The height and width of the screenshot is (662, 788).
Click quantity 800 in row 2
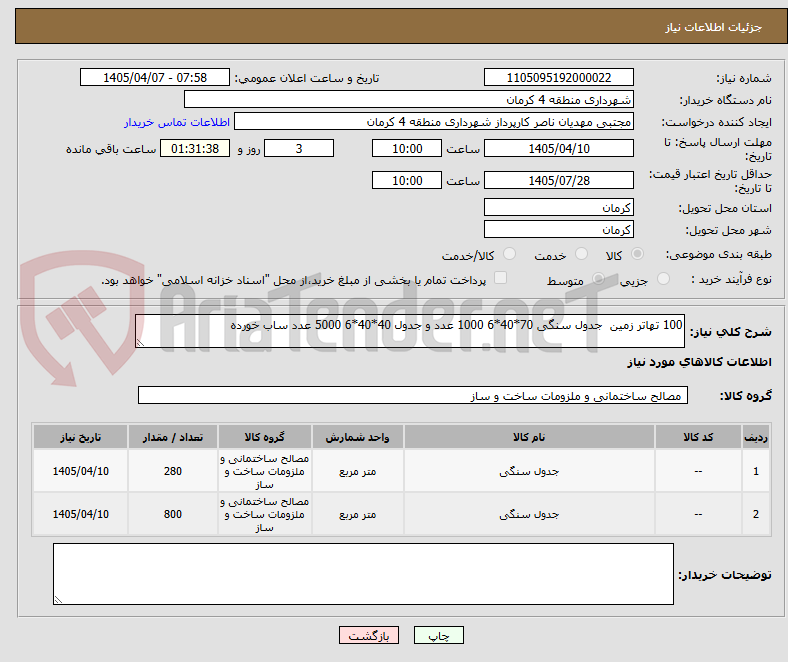(173, 514)
